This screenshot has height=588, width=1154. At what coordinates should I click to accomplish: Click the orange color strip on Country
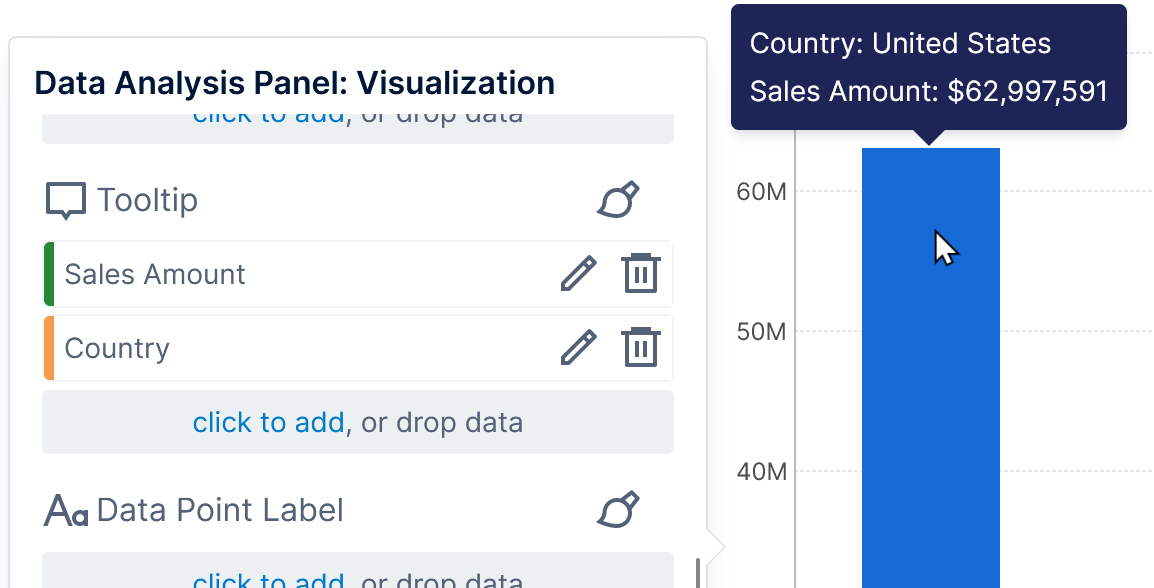(49, 348)
